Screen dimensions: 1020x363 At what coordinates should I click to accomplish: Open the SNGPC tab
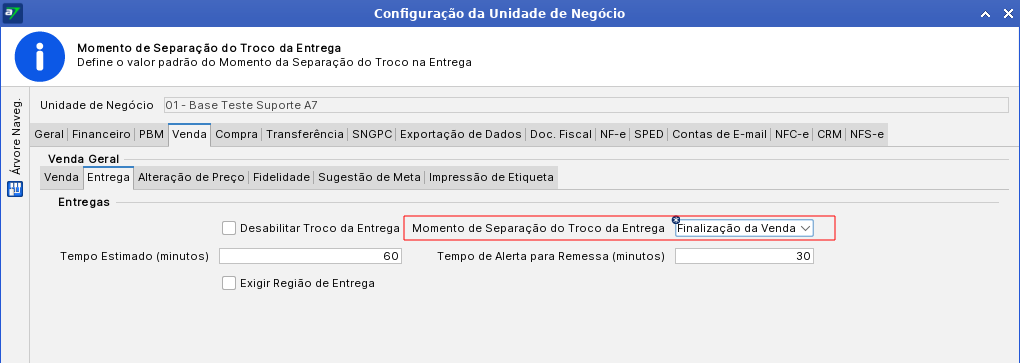click(372, 135)
